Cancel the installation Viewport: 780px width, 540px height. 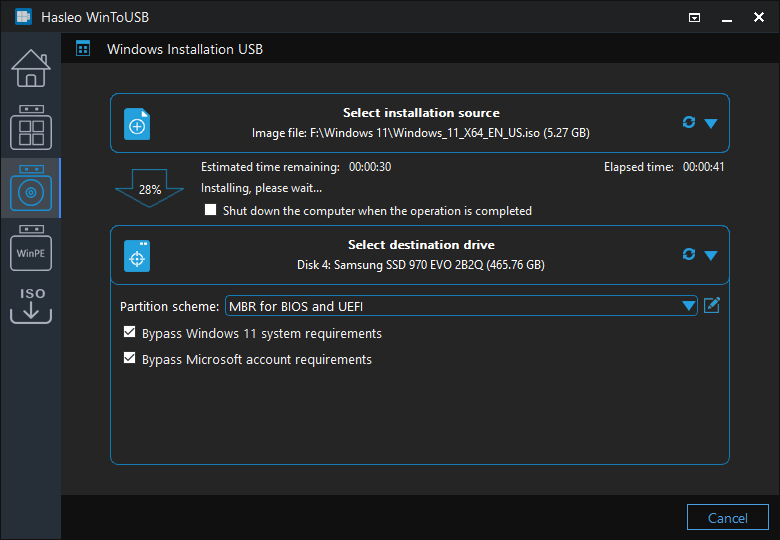(728, 518)
